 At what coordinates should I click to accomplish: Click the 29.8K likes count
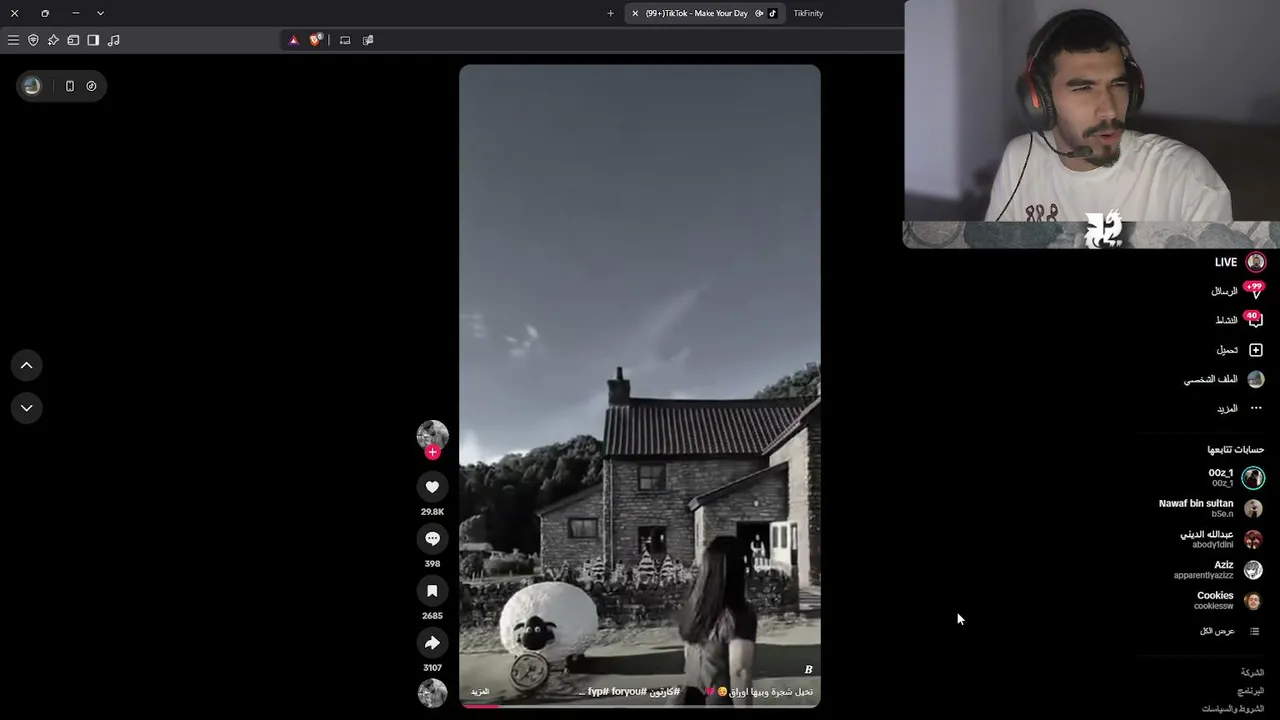click(432, 512)
